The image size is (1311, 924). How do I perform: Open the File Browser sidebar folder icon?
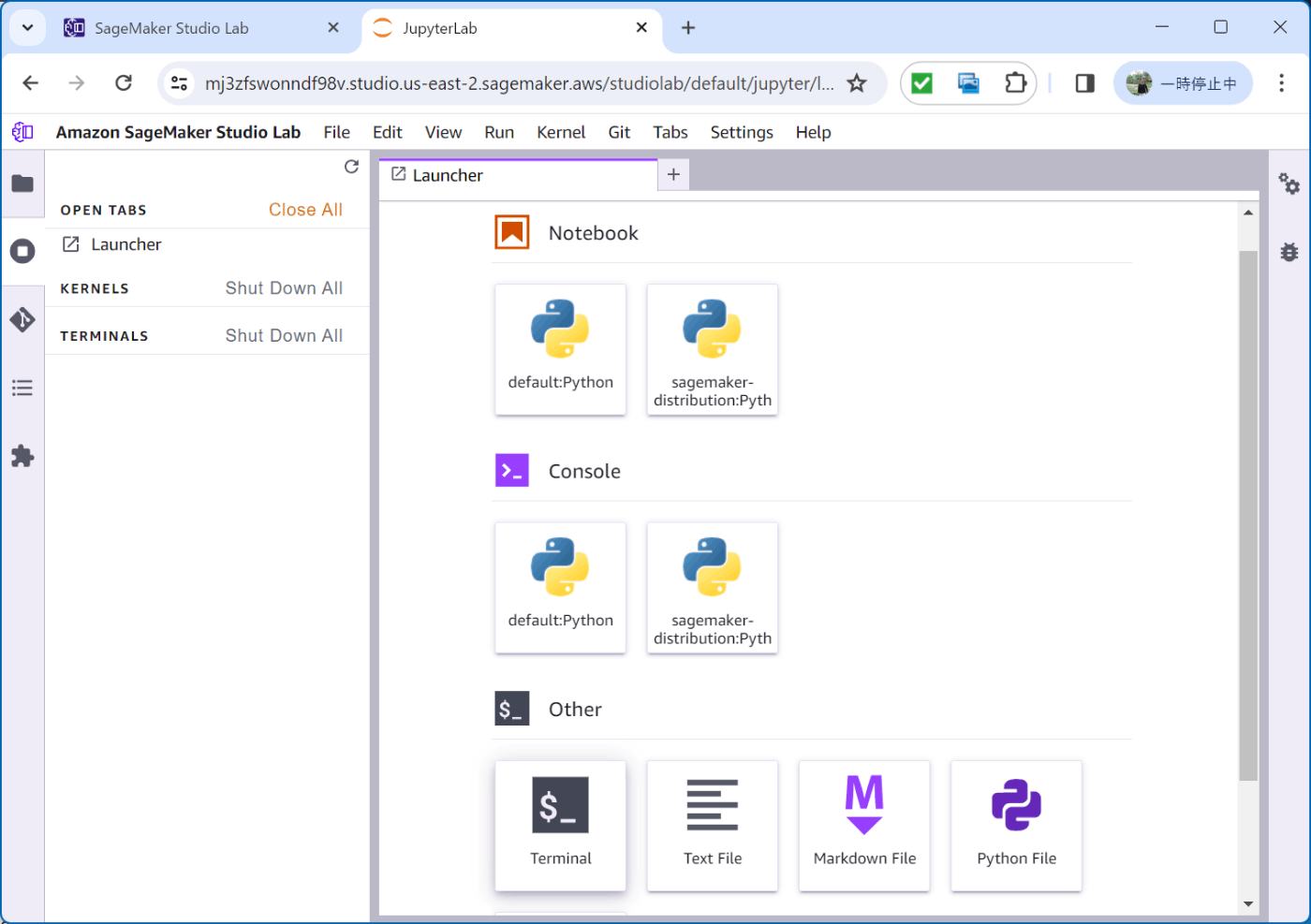click(x=22, y=183)
